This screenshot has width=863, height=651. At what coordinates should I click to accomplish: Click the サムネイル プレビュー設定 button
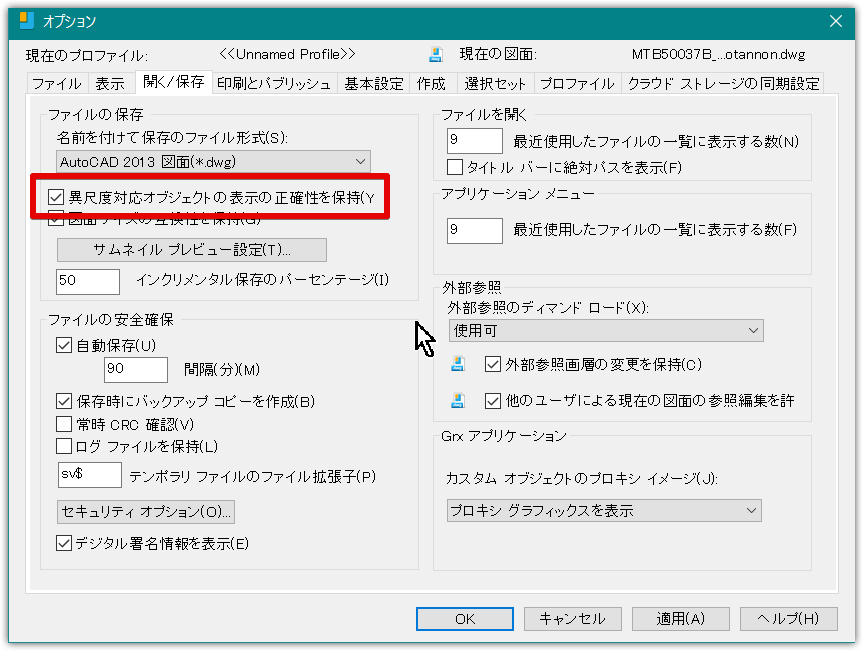click(192, 249)
